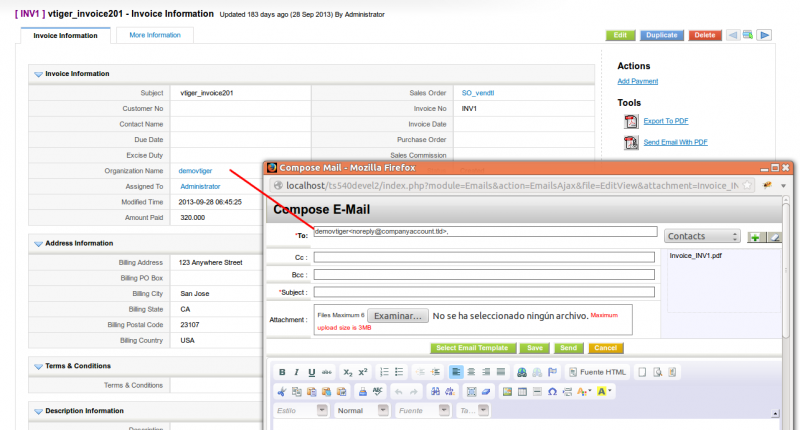Click the green plus add contact icon

[755, 236]
